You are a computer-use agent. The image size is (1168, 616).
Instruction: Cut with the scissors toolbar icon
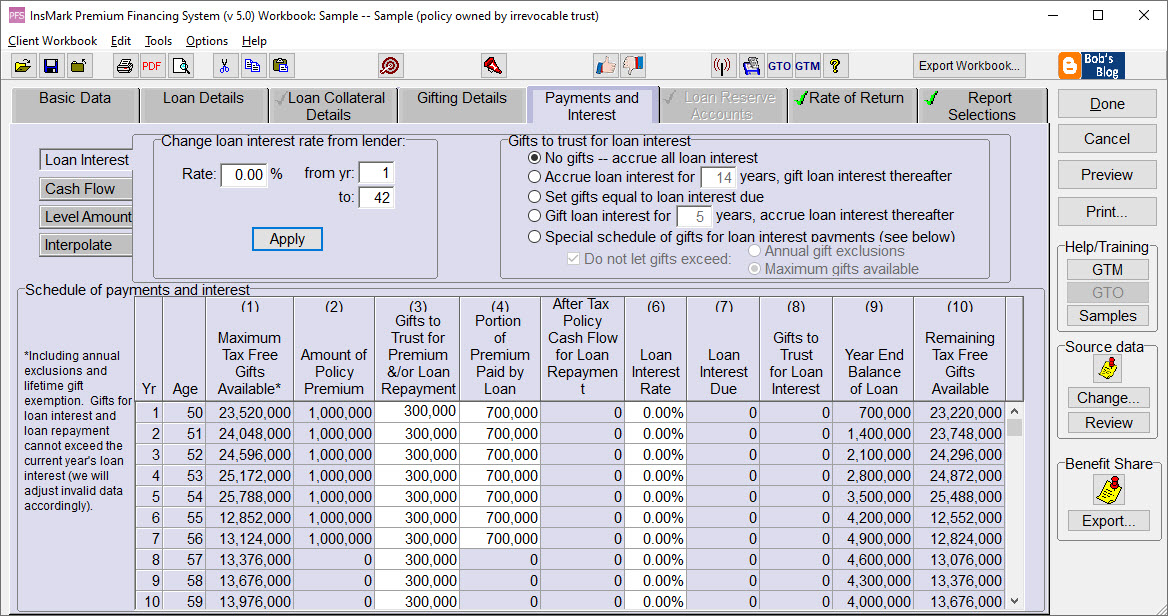[x=225, y=65]
